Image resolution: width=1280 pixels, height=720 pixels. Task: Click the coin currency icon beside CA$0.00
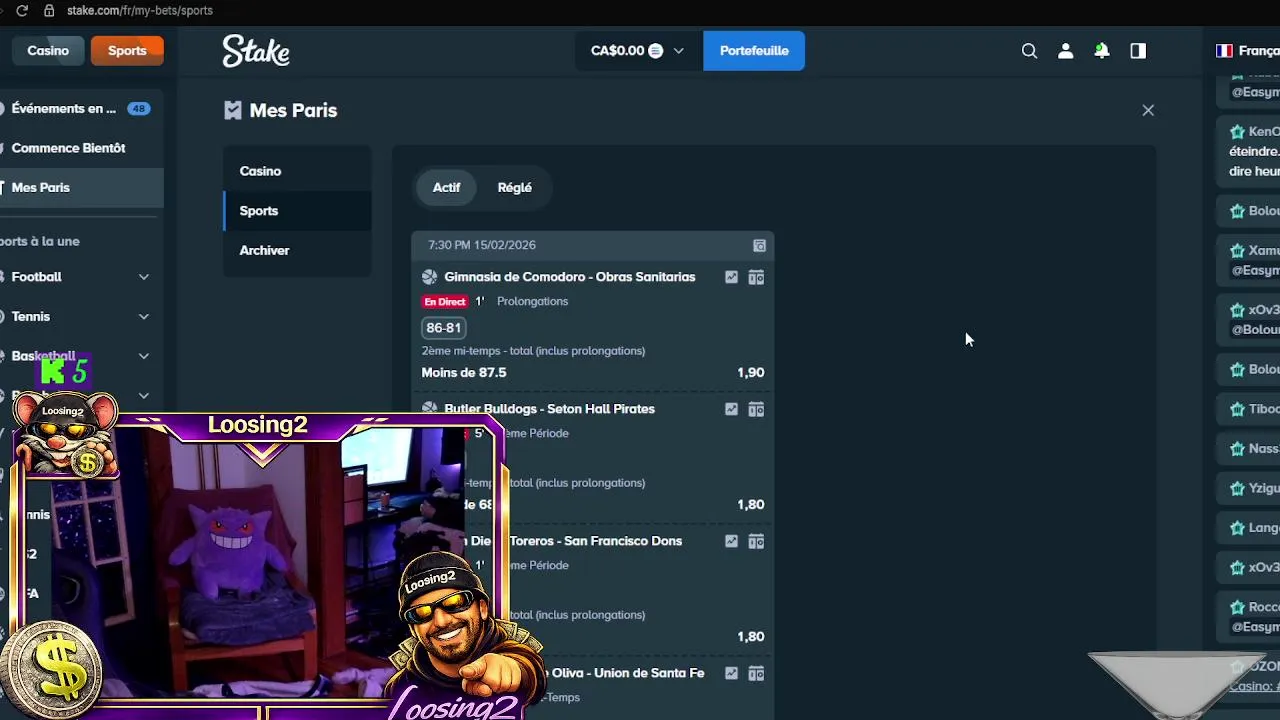tap(656, 51)
